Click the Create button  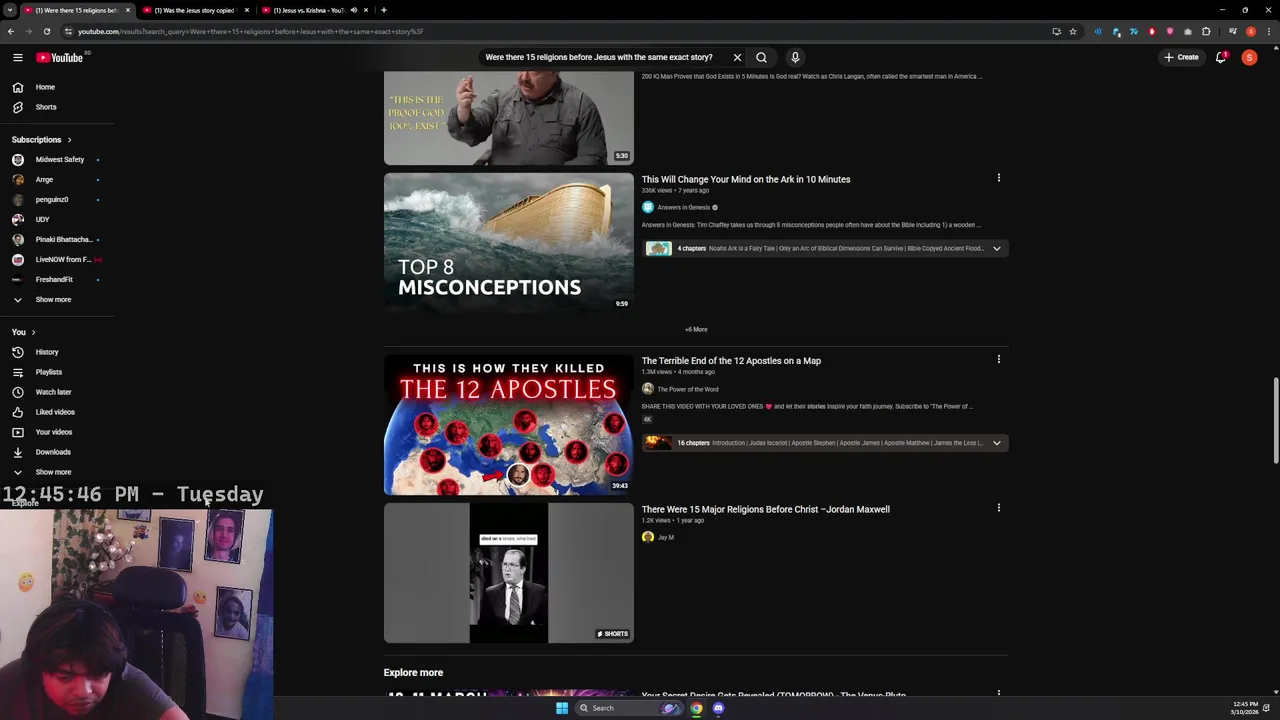(x=1181, y=58)
